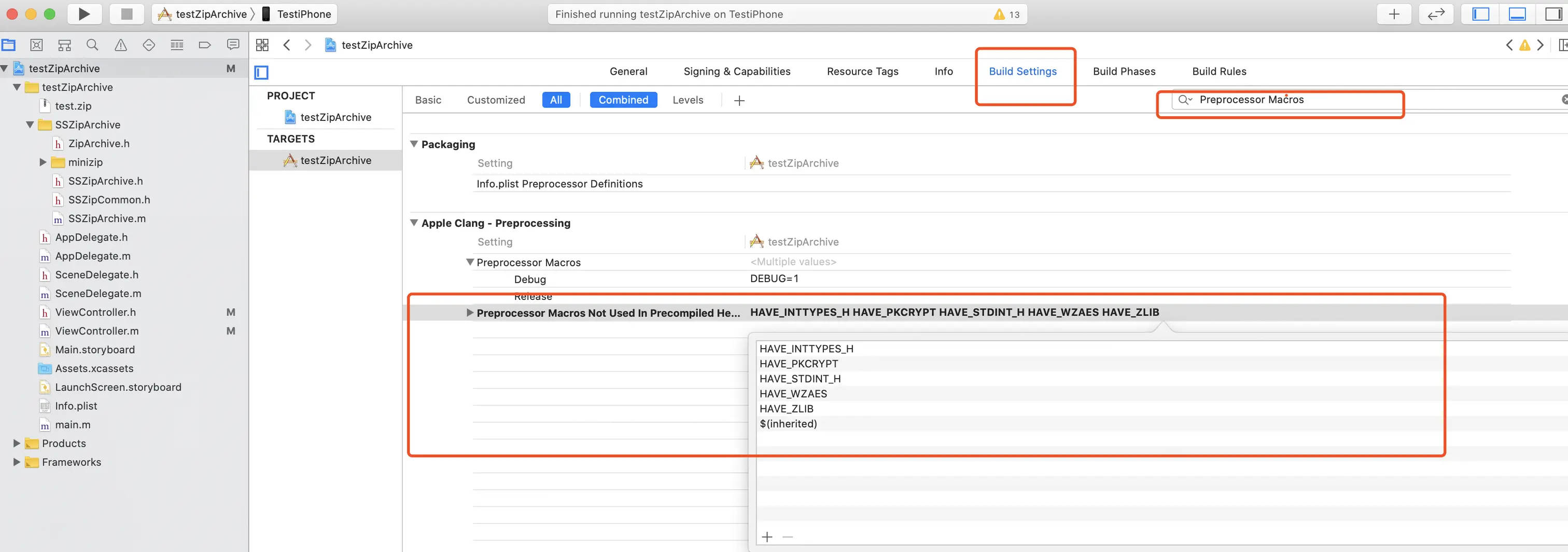The image size is (1568, 552).
Task: Run the app with the Play button
Action: [x=84, y=14]
